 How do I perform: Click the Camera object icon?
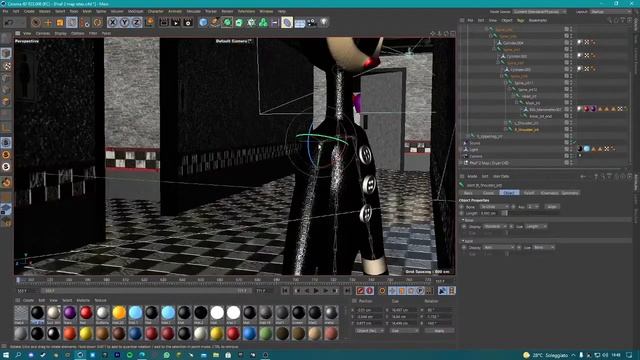[x=312, y=23]
